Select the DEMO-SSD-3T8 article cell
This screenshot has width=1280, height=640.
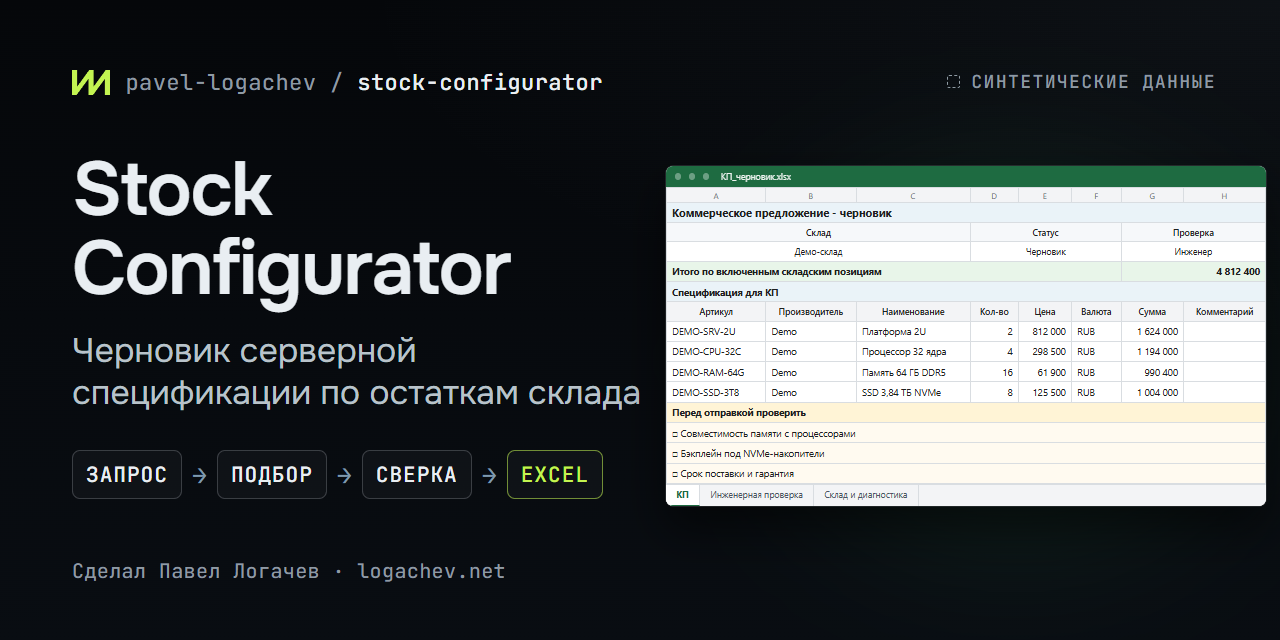716,392
